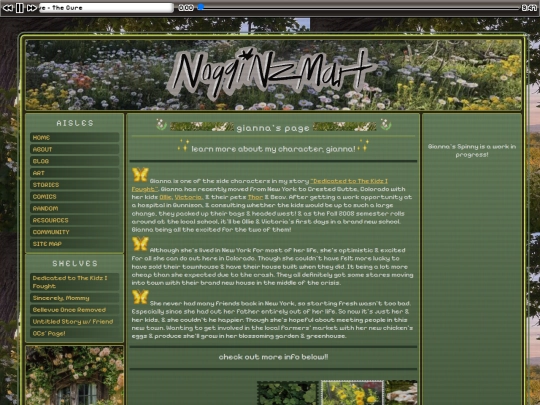This screenshot has height=405, width=540.
Task: Open the OCs' Page! shelf link
Action: pyautogui.click(x=74, y=333)
